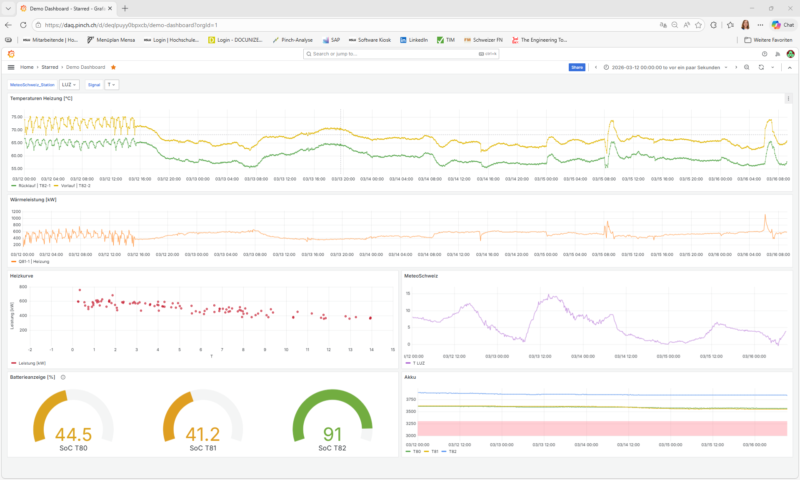Image resolution: width=800 pixels, height=480 pixels.
Task: Zoom out the time range
Action: click(746, 67)
